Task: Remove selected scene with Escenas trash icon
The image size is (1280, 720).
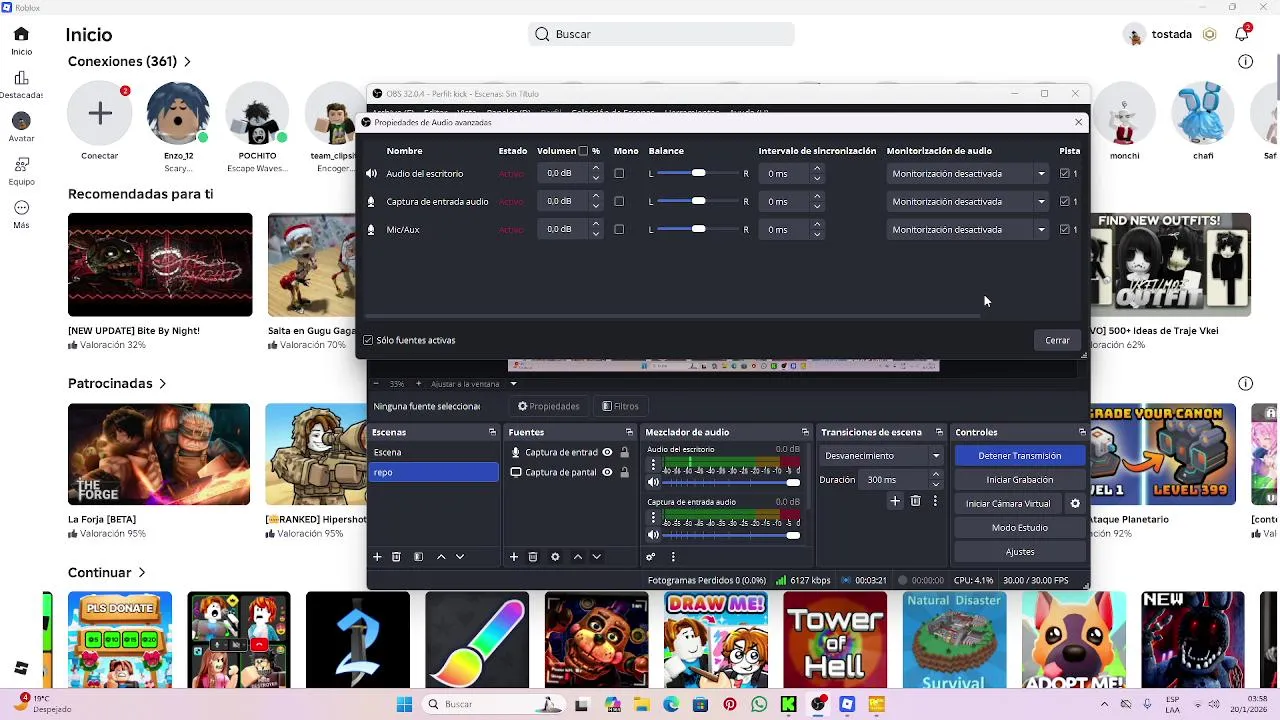Action: (x=396, y=557)
